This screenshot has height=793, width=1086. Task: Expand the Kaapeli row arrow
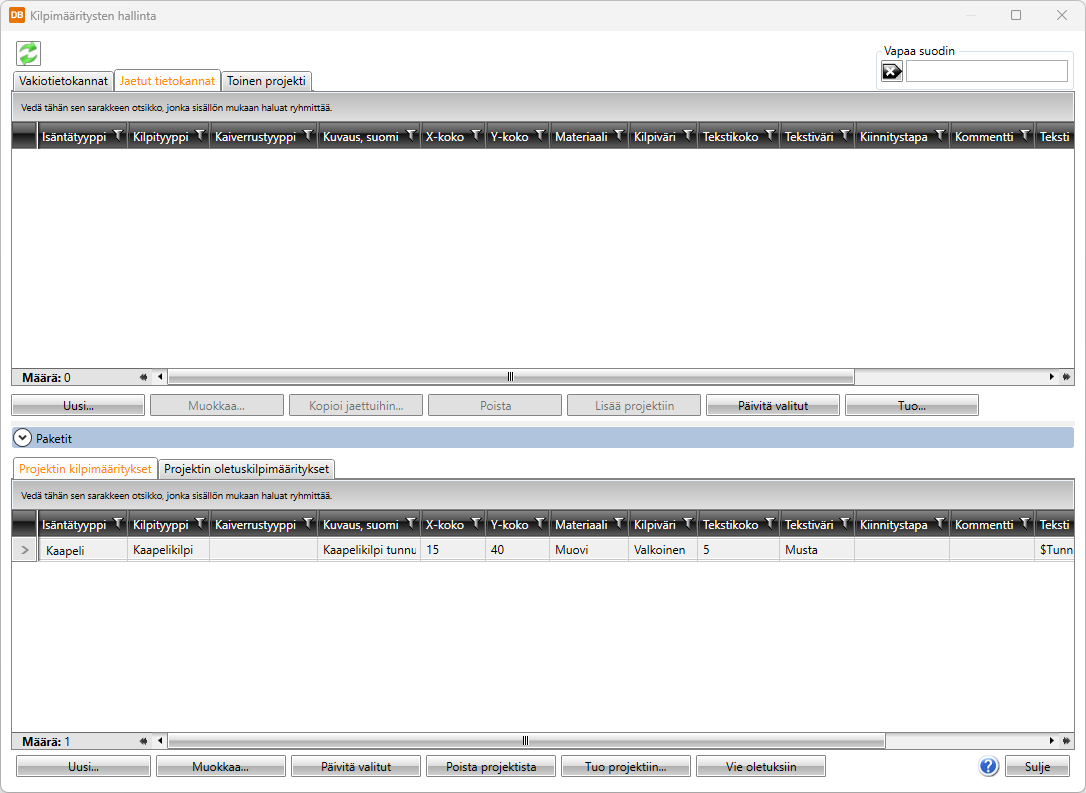pos(25,550)
